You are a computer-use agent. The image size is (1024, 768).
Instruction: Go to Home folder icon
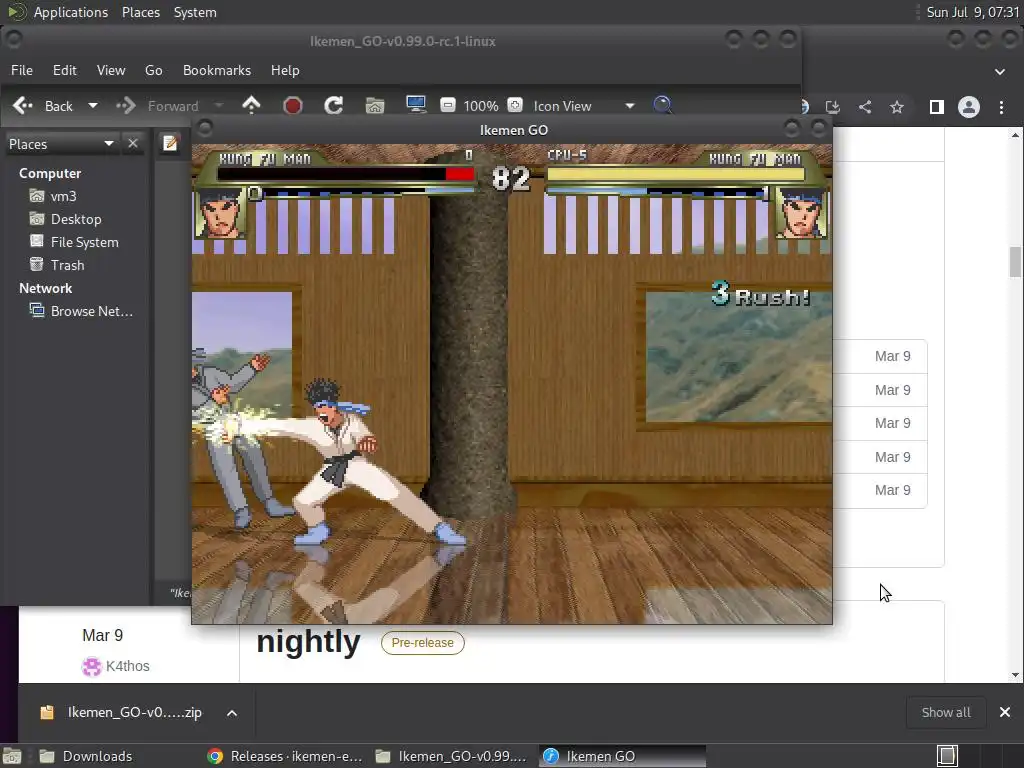[375, 105]
